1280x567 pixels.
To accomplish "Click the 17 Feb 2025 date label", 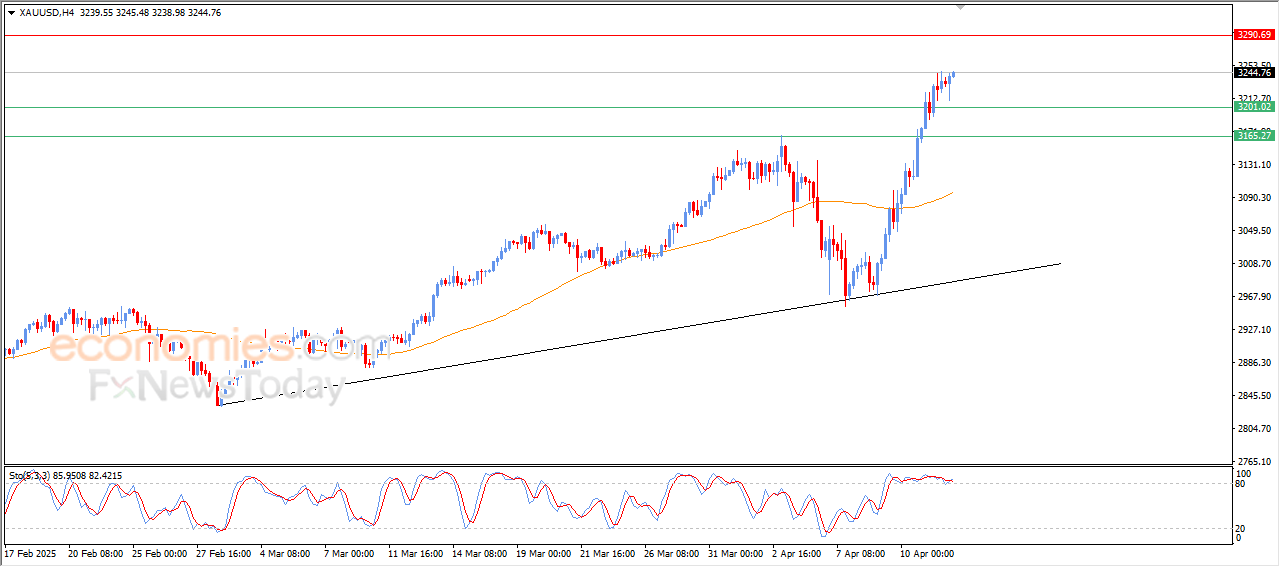I will pyautogui.click(x=29, y=553).
